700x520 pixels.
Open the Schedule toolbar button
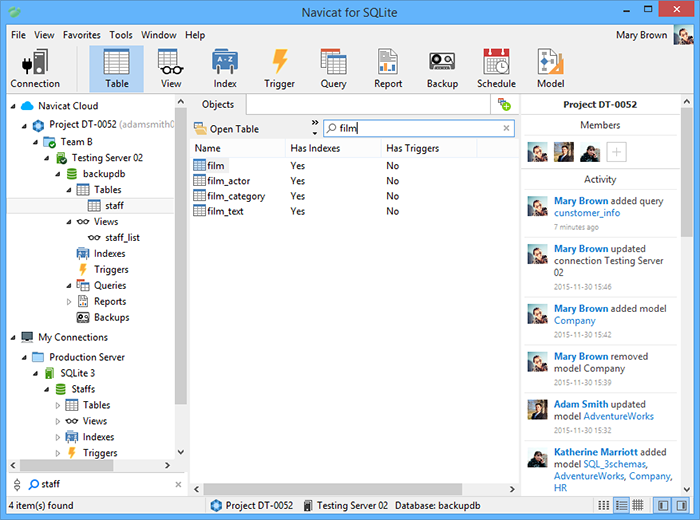point(496,69)
